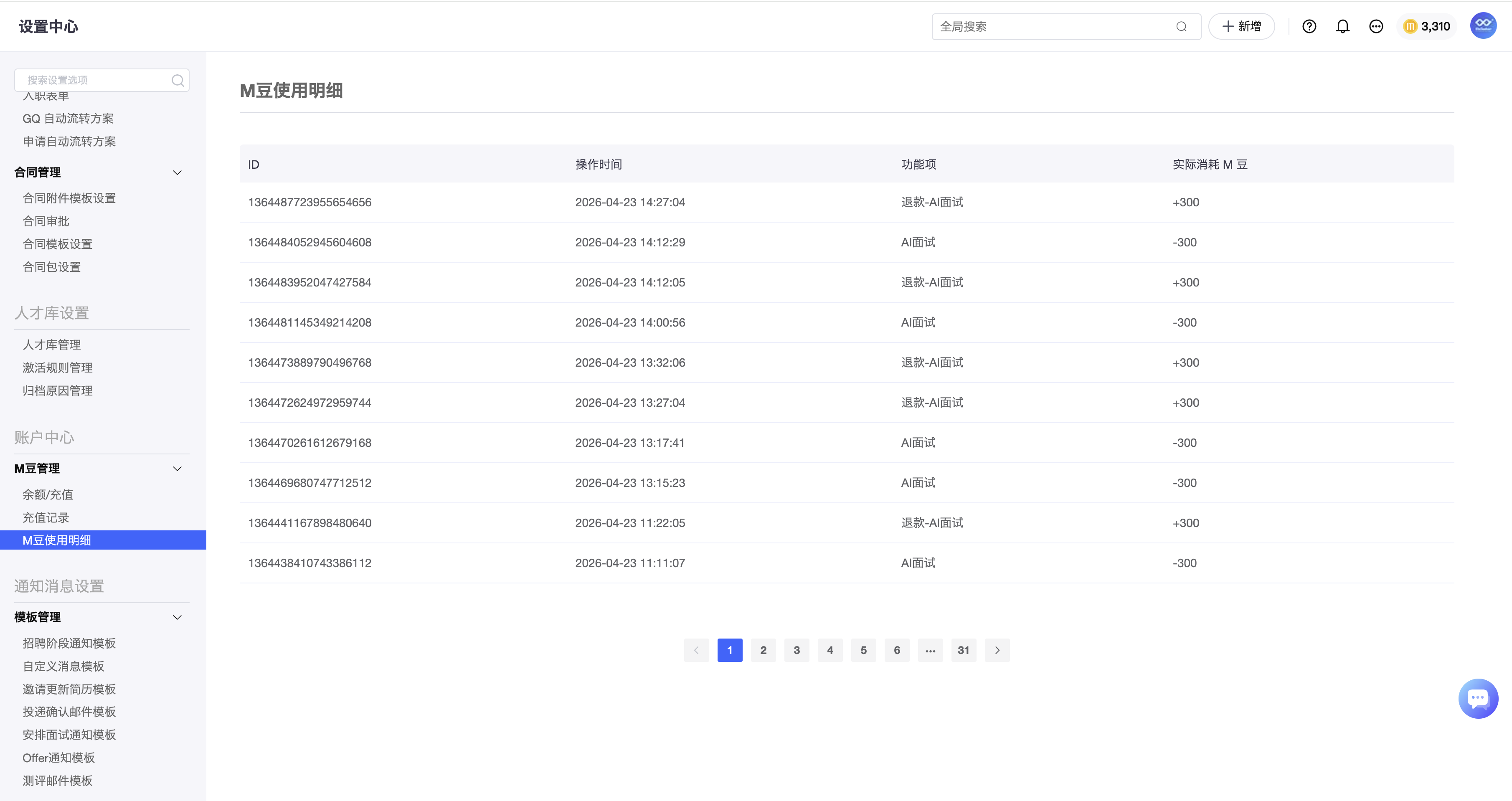Jump to last page 31
Screen dimensions: 1512x801
tap(963, 650)
